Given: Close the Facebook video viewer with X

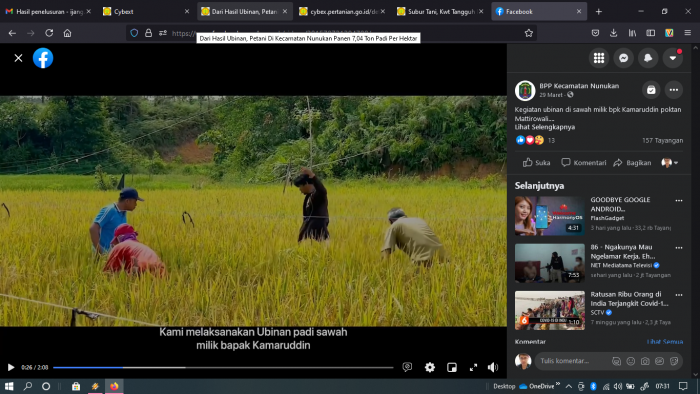Looking at the screenshot, I should pos(18,58).
